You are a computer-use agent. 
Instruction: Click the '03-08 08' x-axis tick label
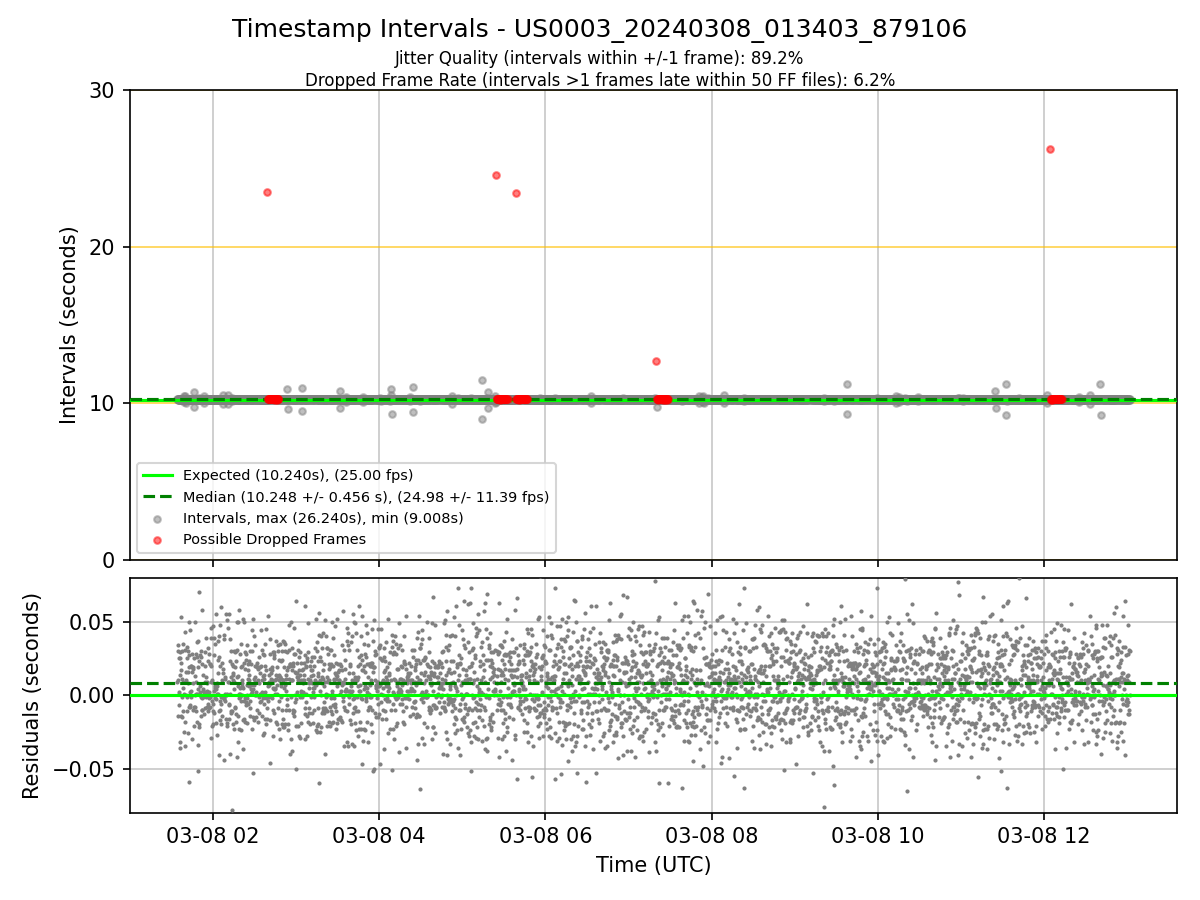[711, 835]
